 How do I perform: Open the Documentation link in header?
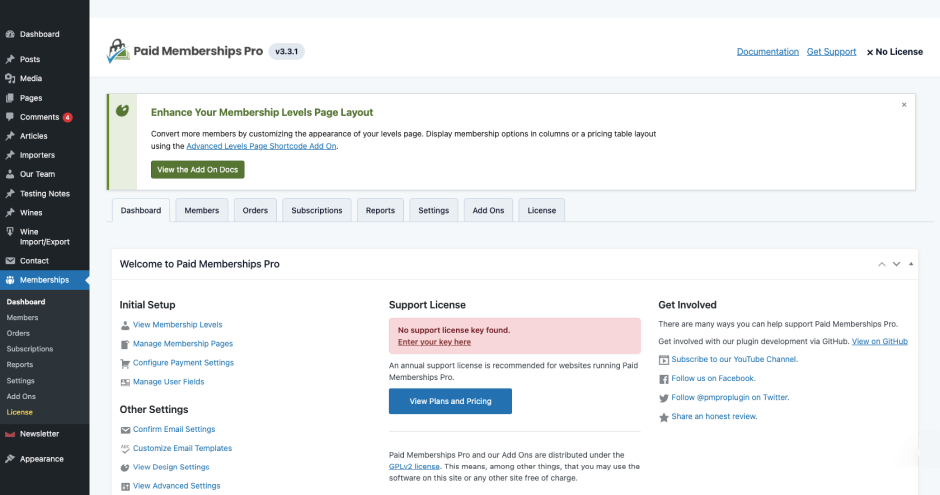[x=767, y=52]
